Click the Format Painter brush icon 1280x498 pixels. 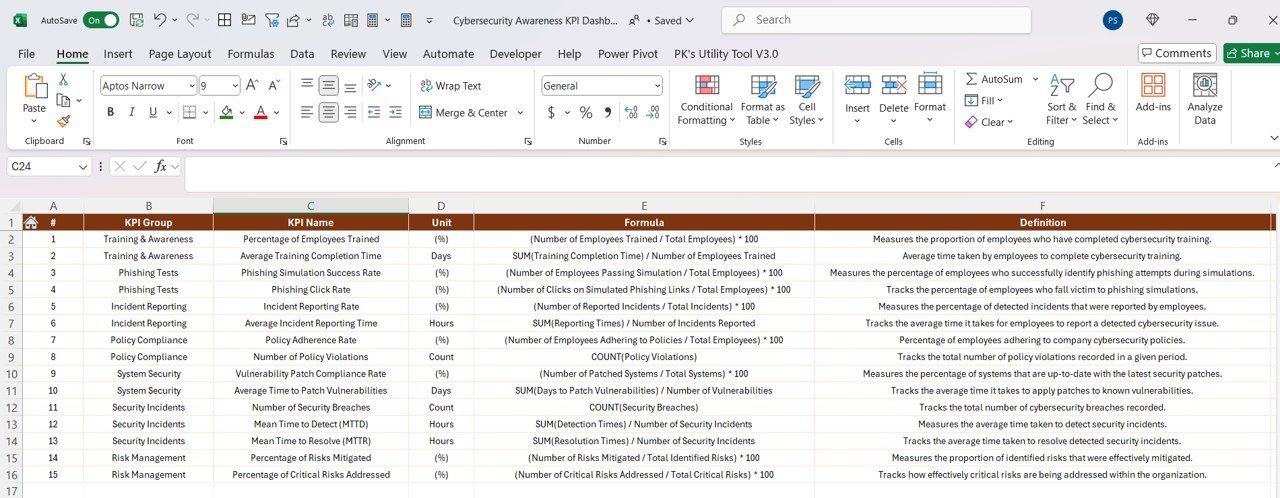[x=63, y=121]
